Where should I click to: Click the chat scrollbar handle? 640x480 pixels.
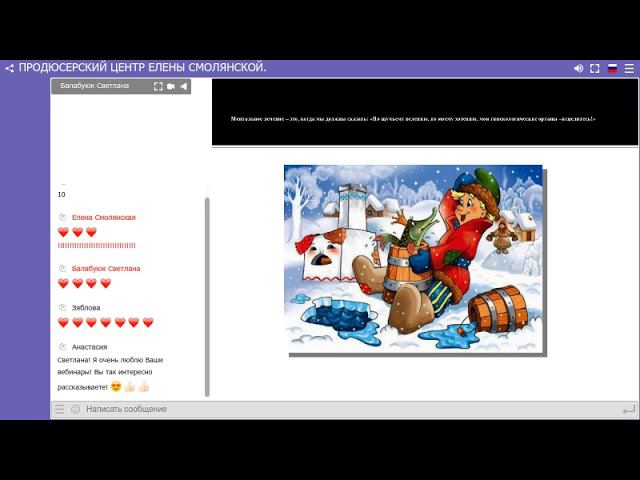207,297
